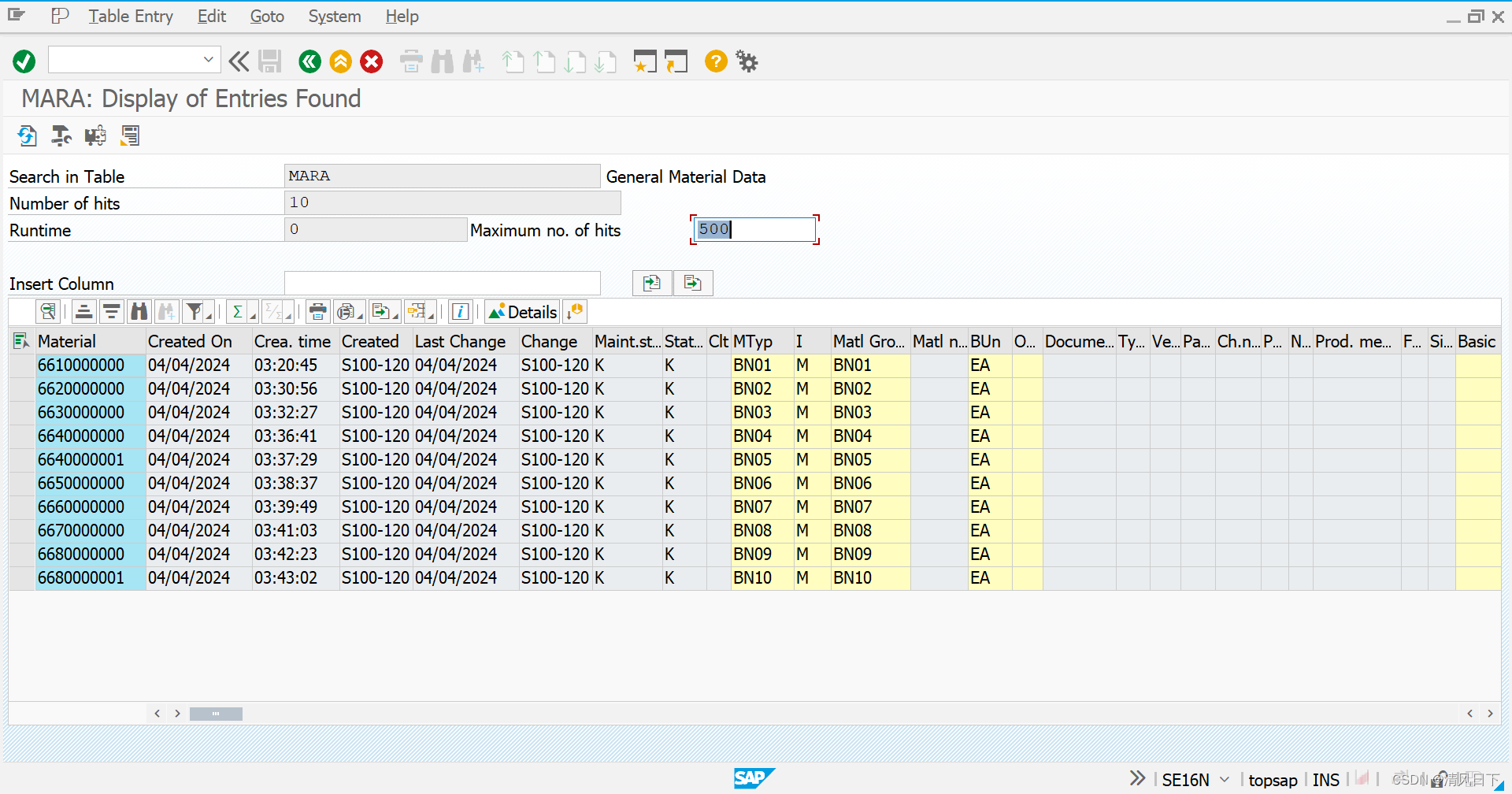1512x794 pixels.
Task: Click the select-all icon in grid corner
Action: (x=21, y=341)
